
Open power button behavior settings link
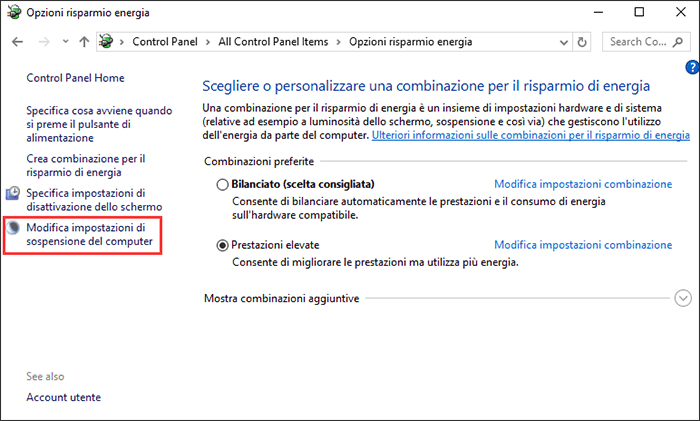(99, 124)
